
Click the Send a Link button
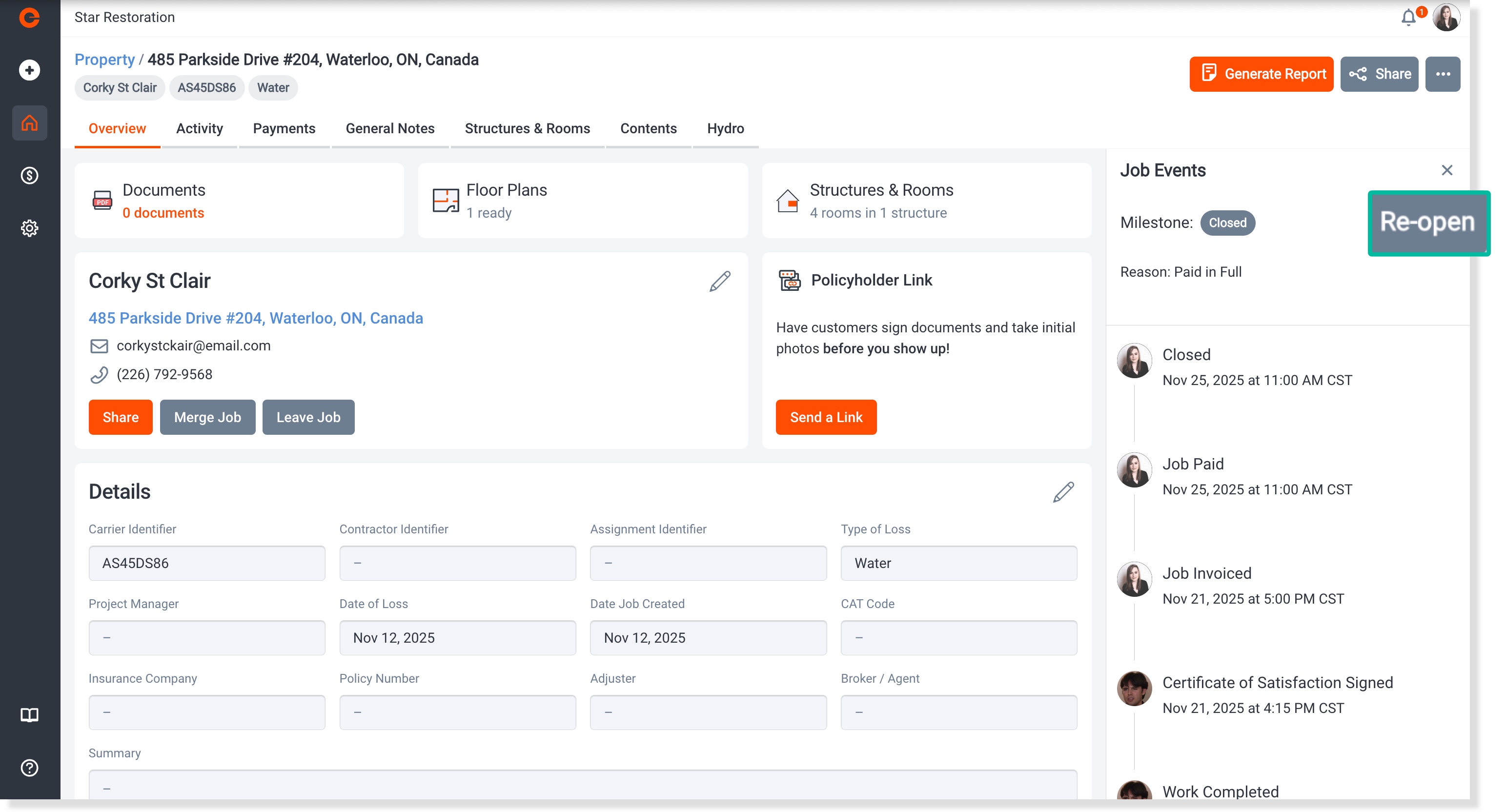click(x=826, y=417)
